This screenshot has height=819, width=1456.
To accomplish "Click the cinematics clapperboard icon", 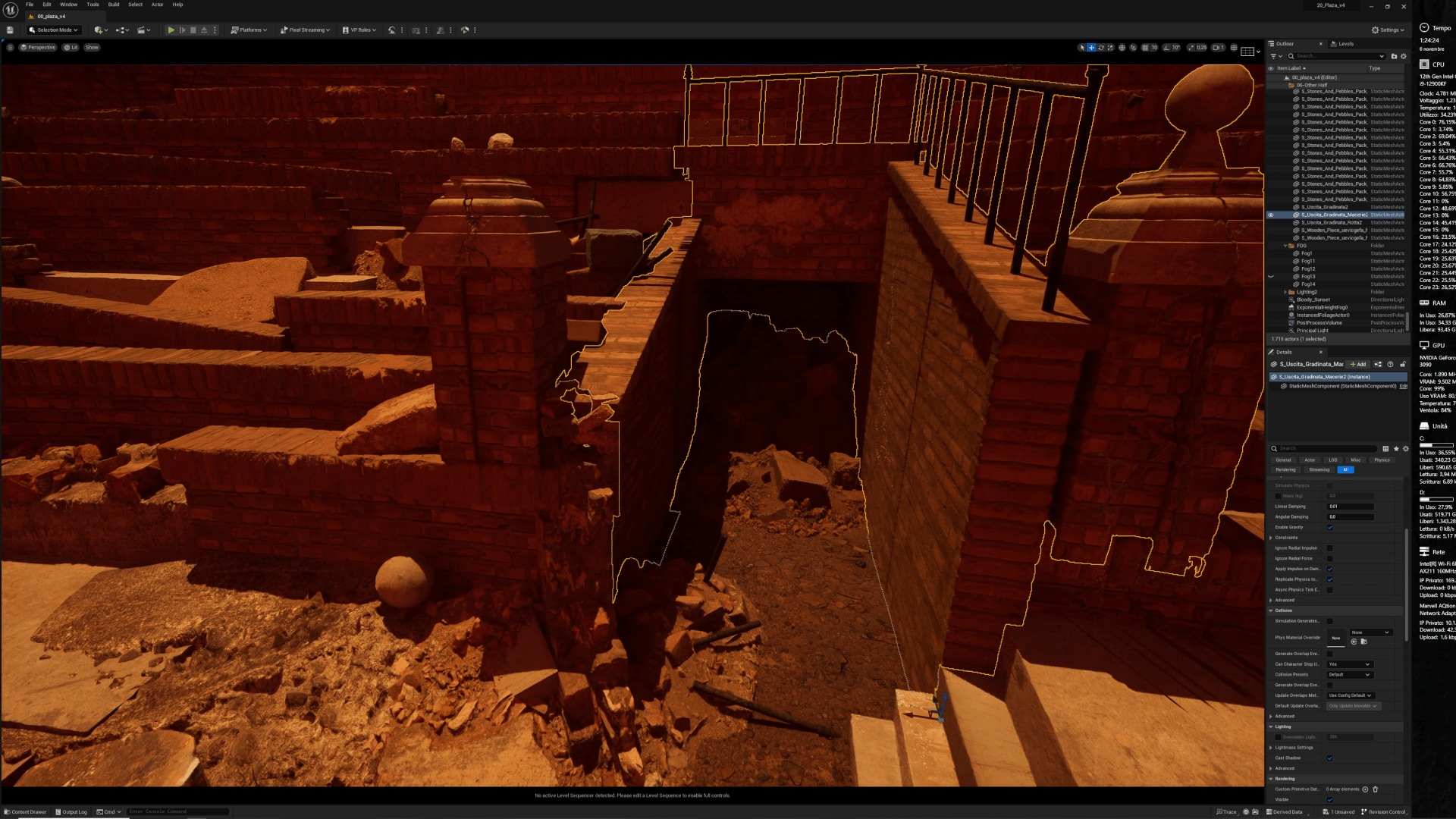I will coord(142,30).
